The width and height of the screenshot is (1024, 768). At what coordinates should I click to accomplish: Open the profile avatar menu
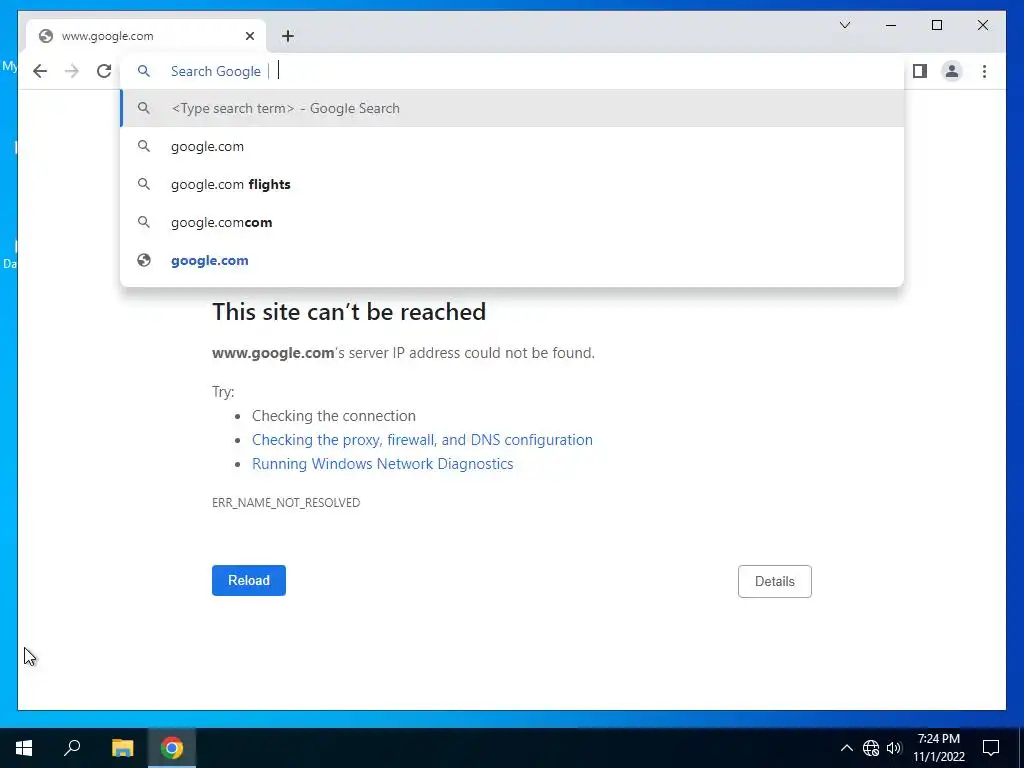(952, 71)
